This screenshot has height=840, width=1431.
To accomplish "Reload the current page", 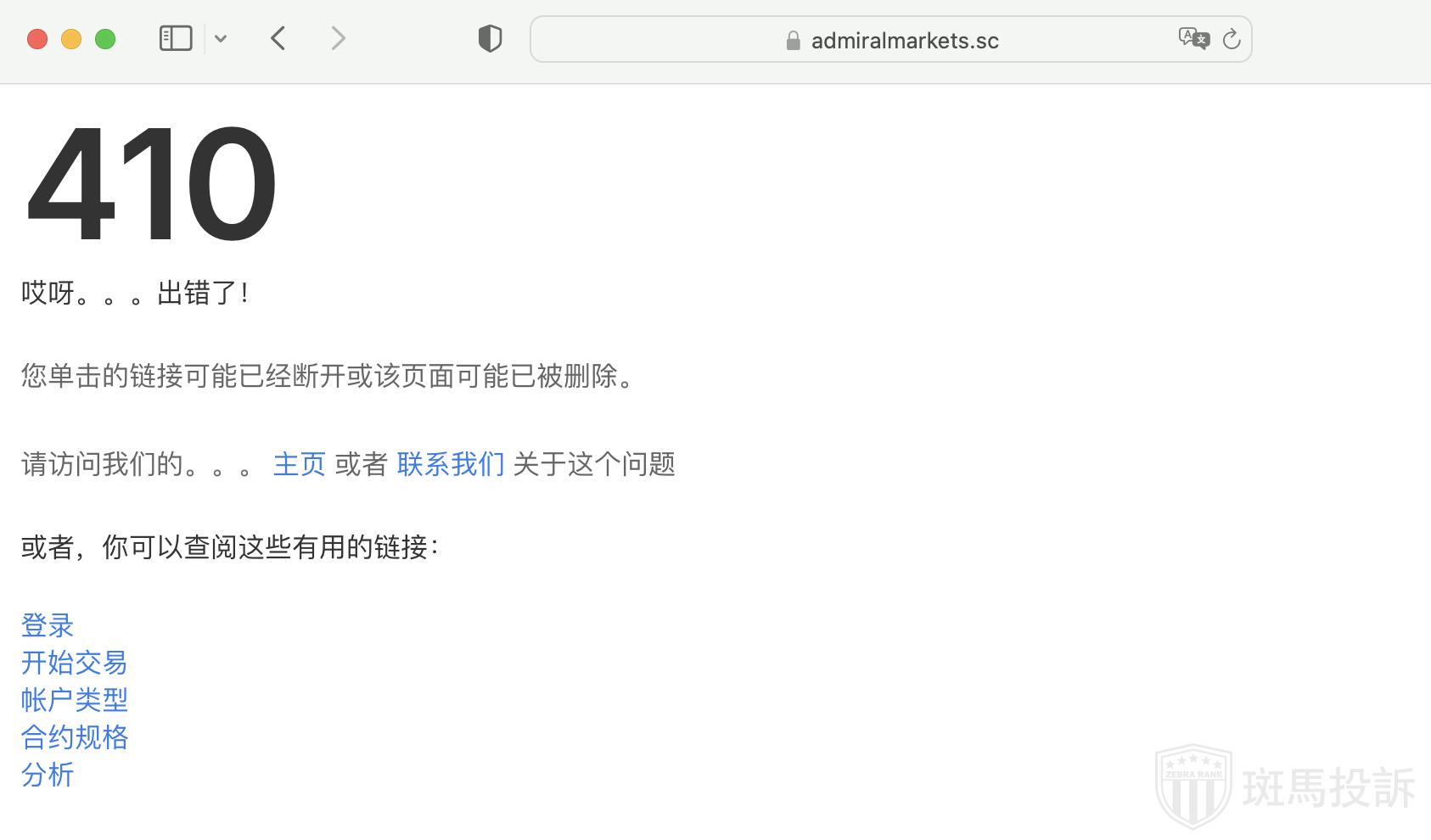I will coord(1232,39).
